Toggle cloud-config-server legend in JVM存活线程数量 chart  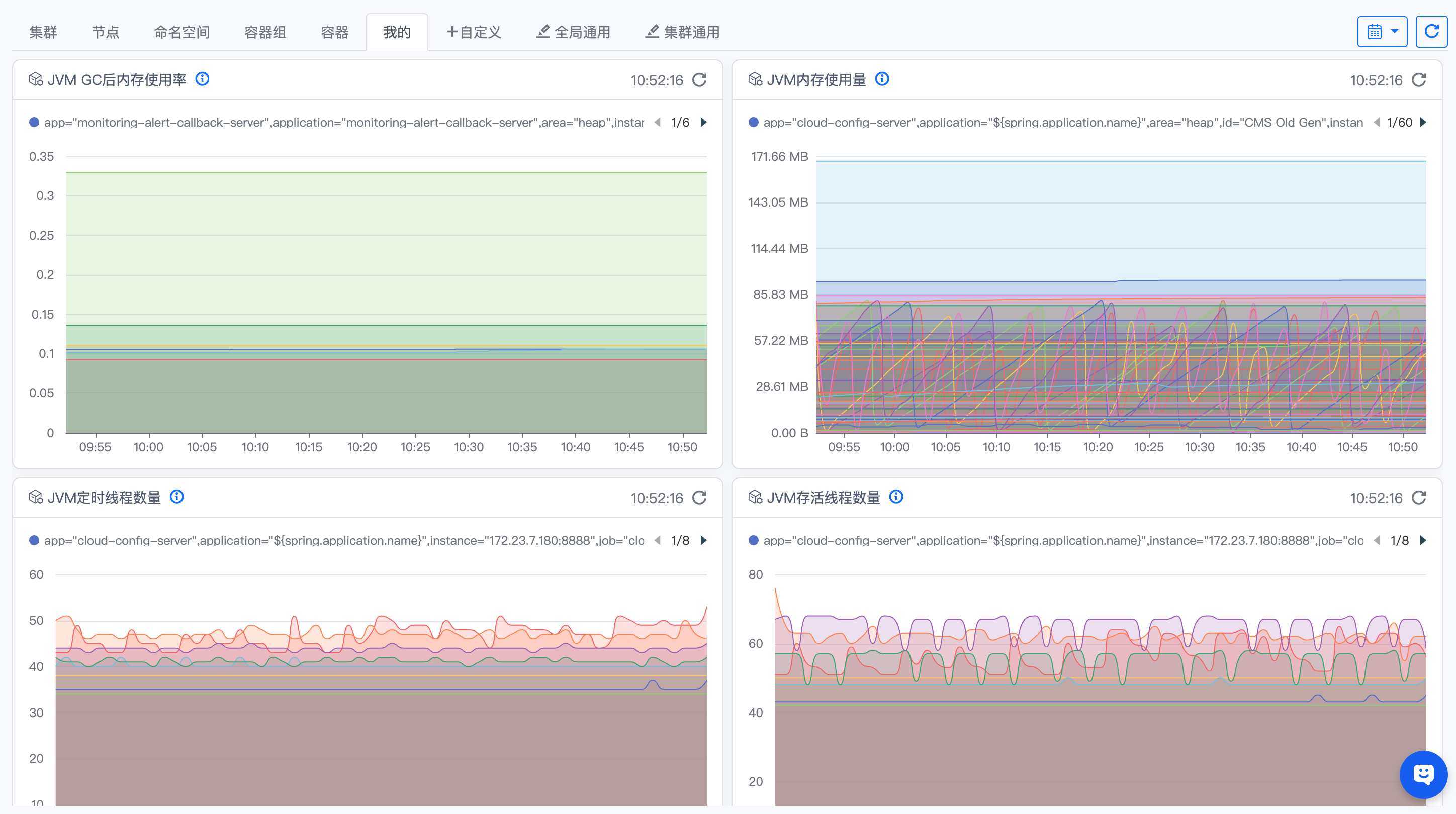click(1063, 541)
